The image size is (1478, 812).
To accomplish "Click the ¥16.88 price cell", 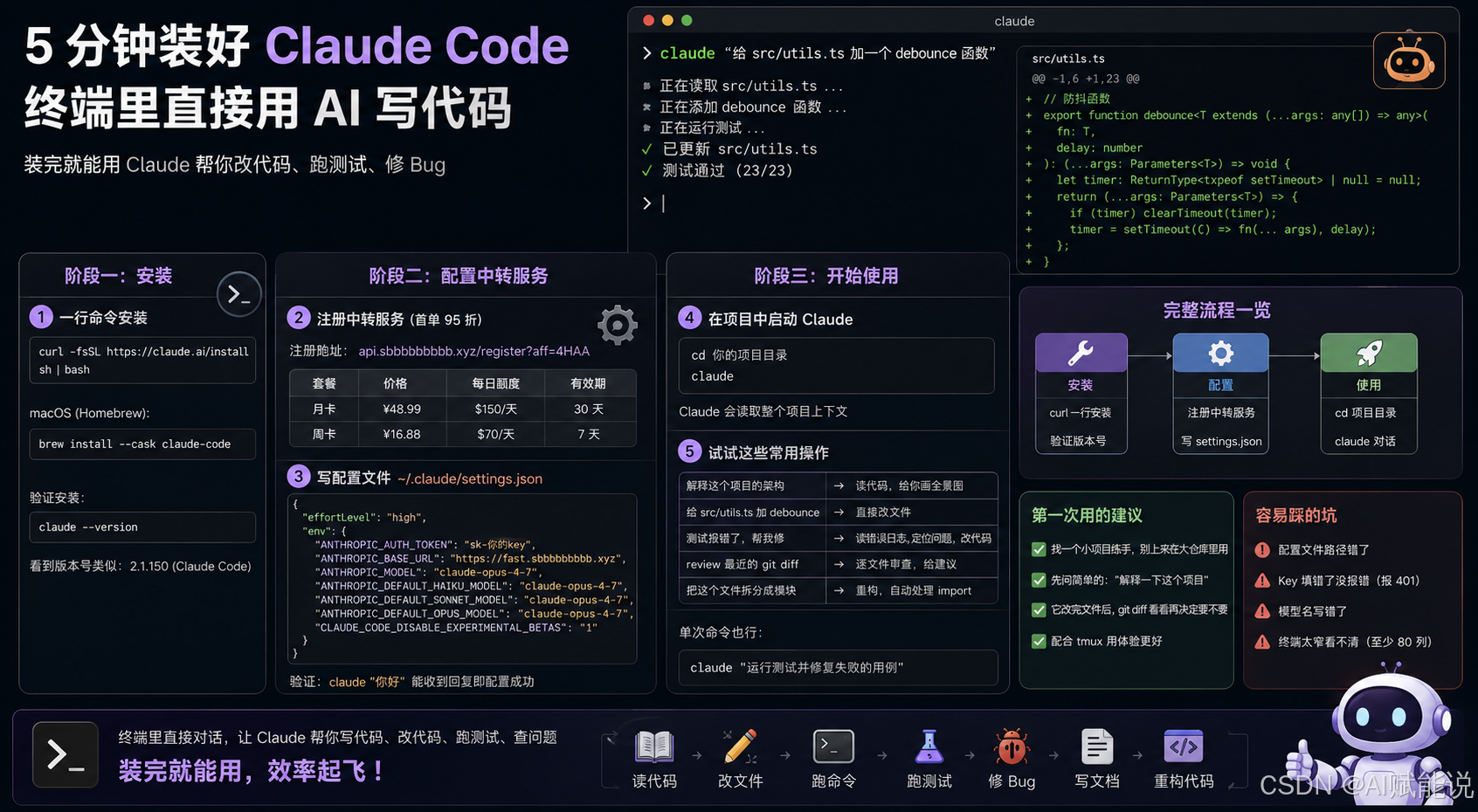I will tap(402, 434).
